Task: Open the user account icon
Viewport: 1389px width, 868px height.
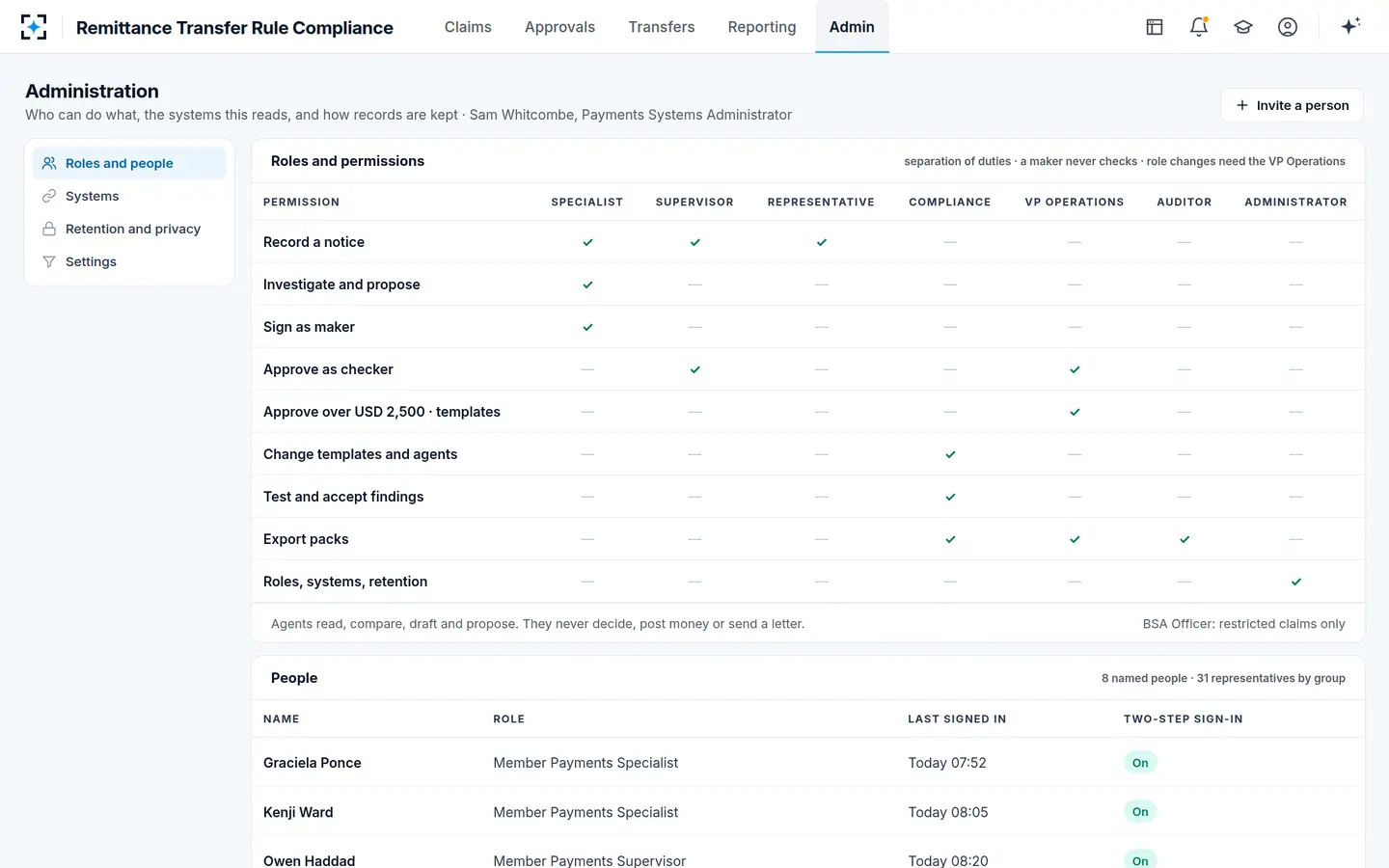Action: 1288,27
